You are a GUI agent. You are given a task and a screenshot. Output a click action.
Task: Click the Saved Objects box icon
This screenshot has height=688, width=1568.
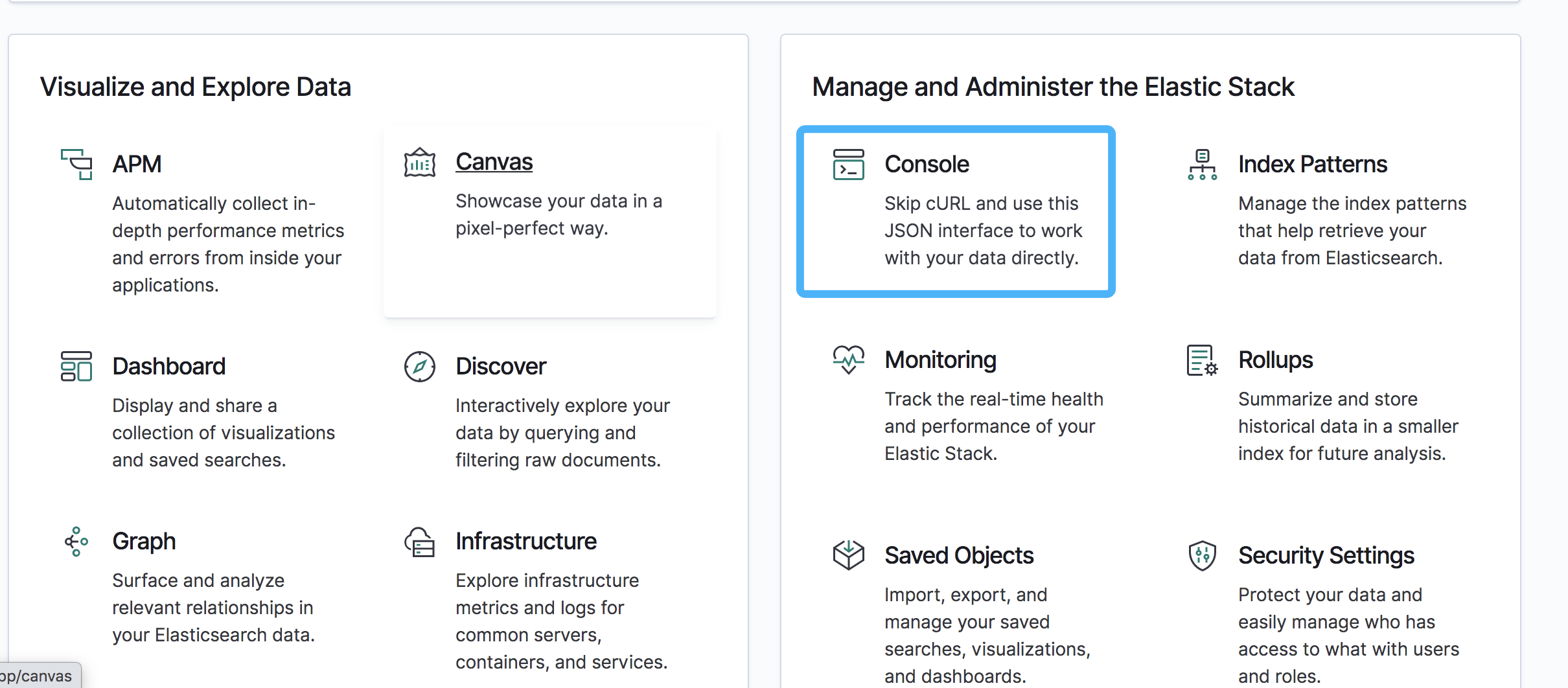[848, 555]
